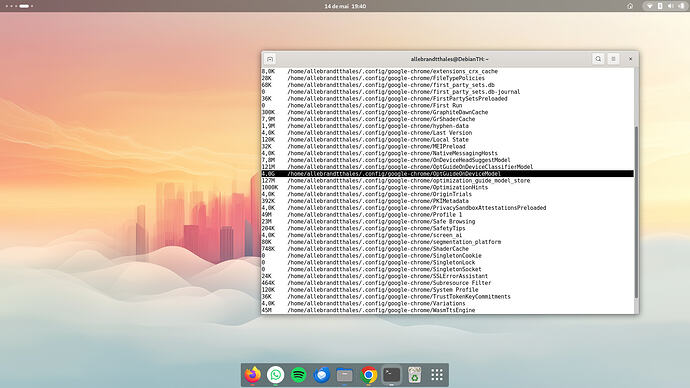Open the Activities workspace indicator
This screenshot has width=690, height=388.
click(x=20, y=6)
